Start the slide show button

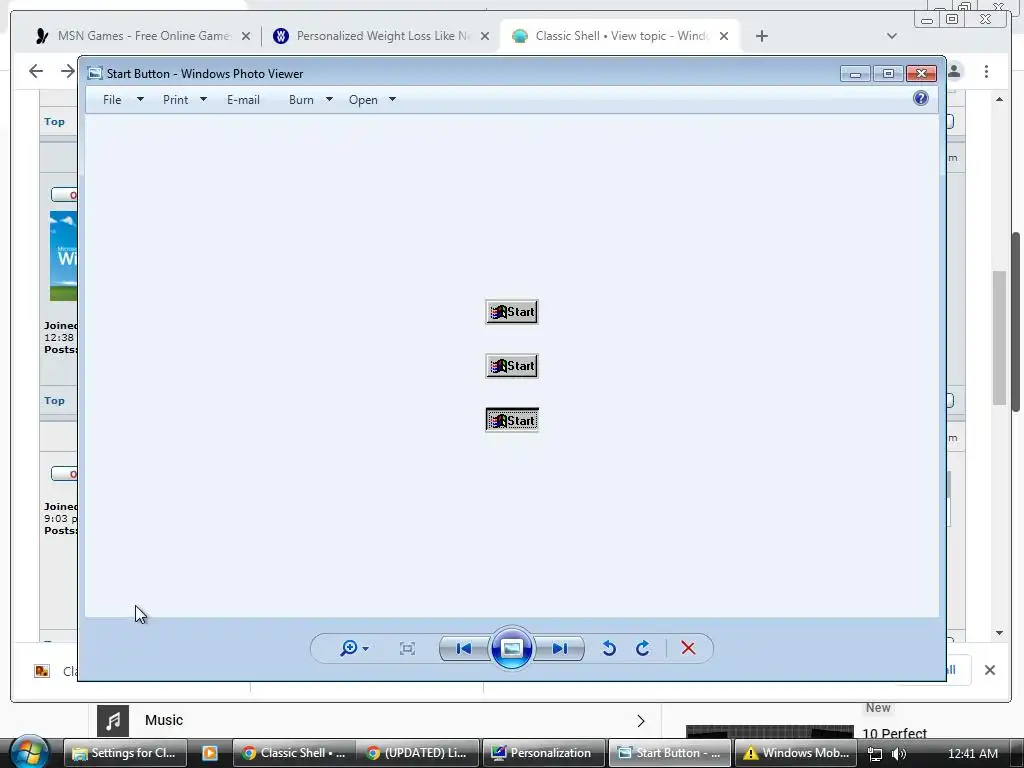click(x=511, y=648)
